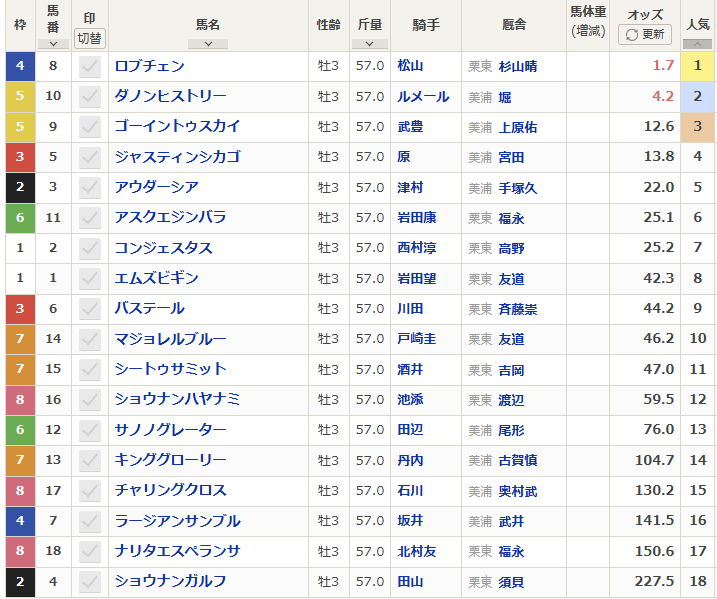This screenshot has height=599, width=717.
Task: Open trainer link 奥村武
Action: [518, 492]
